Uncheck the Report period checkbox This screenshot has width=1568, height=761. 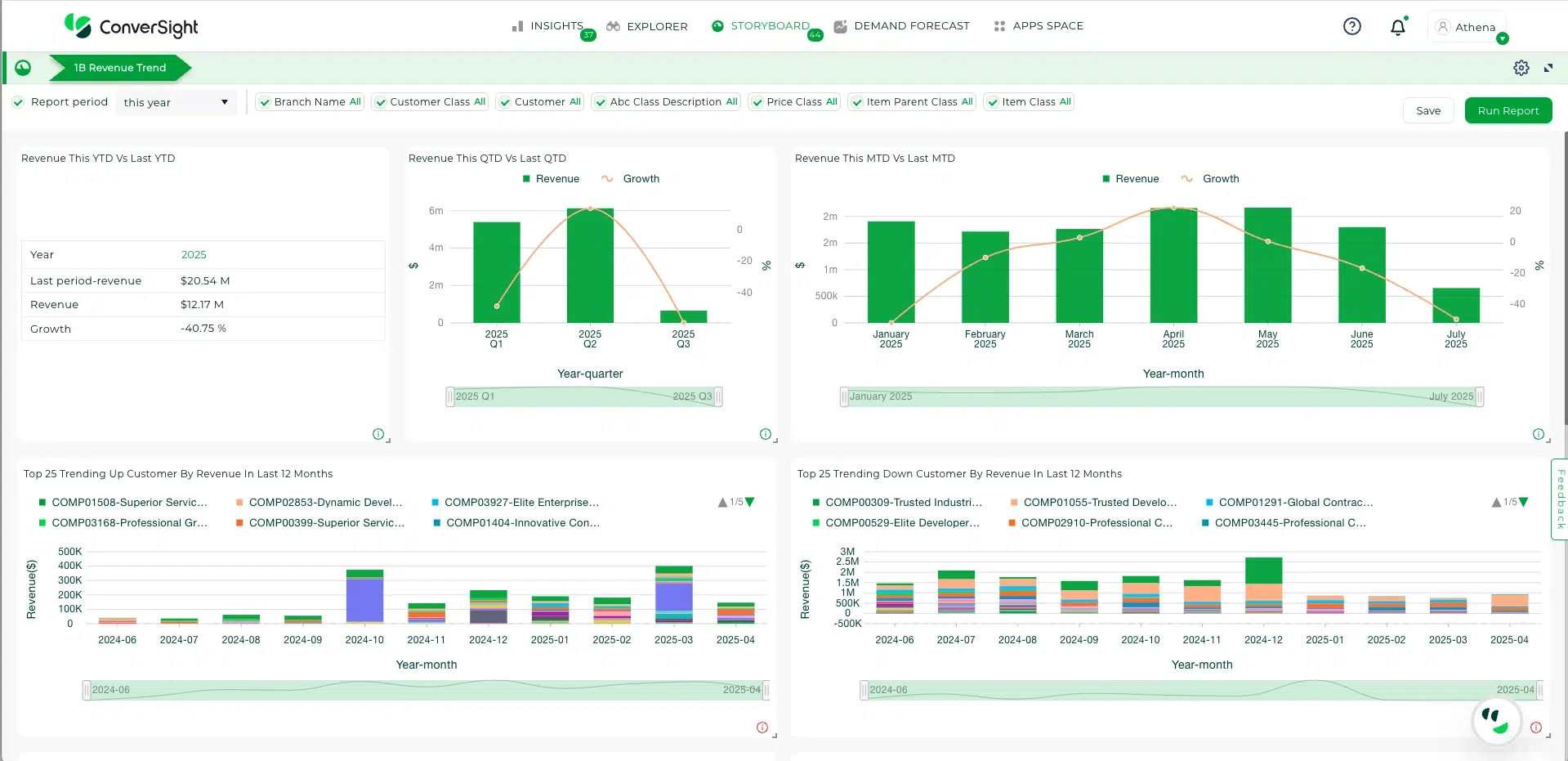click(18, 102)
